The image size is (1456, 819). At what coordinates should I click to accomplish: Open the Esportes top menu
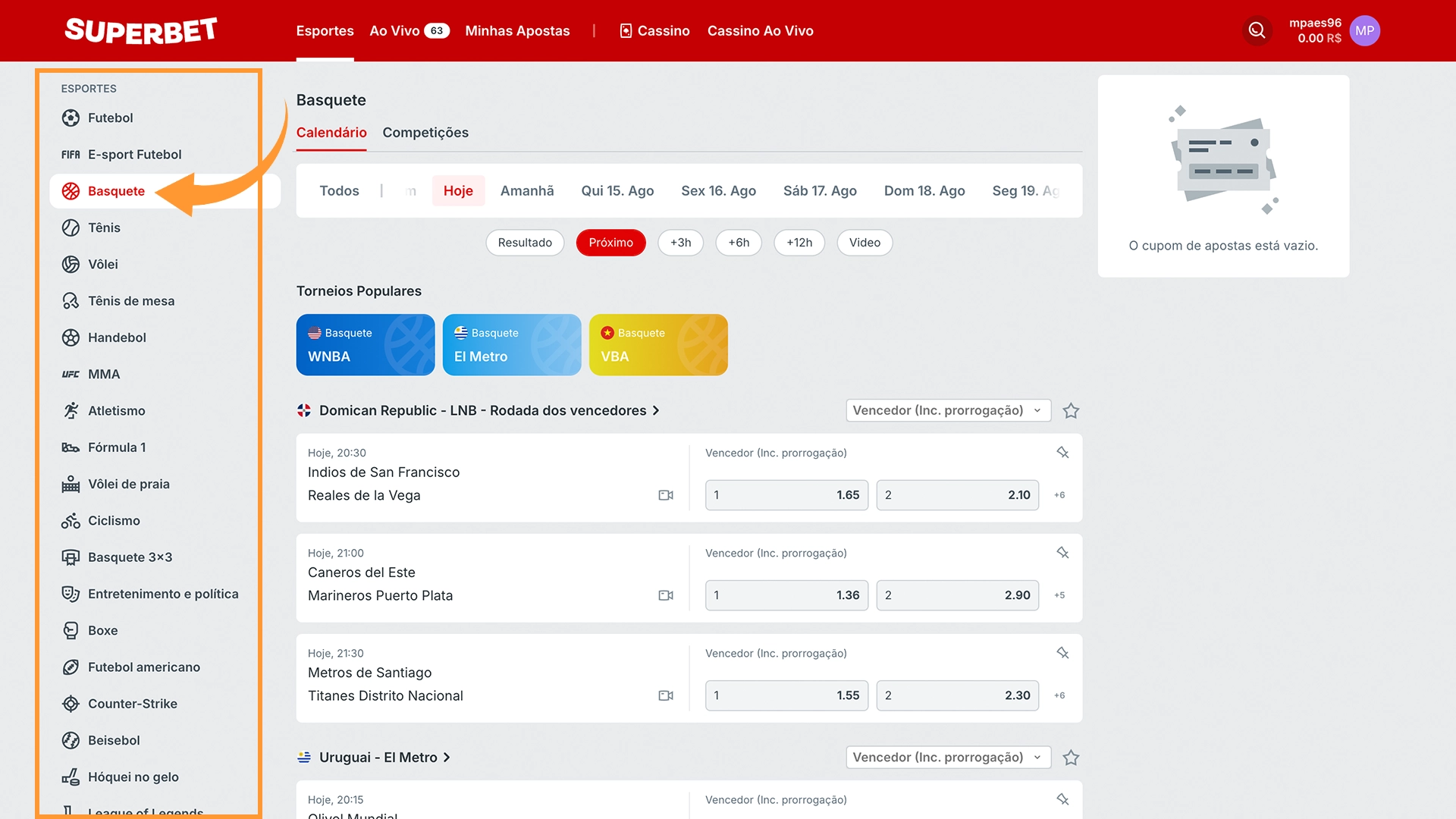(x=325, y=30)
